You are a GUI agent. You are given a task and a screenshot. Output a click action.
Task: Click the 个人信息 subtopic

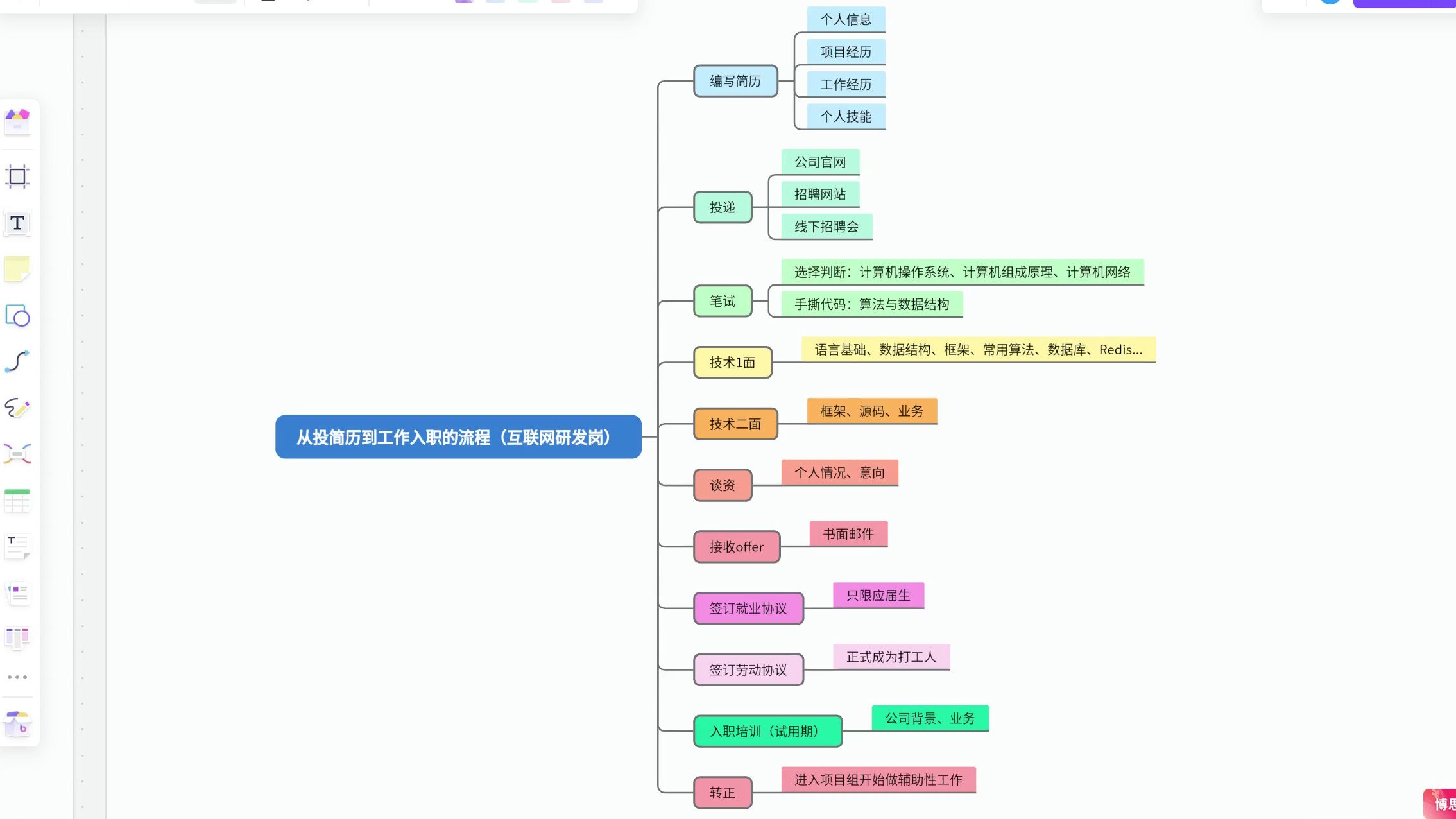click(846, 19)
